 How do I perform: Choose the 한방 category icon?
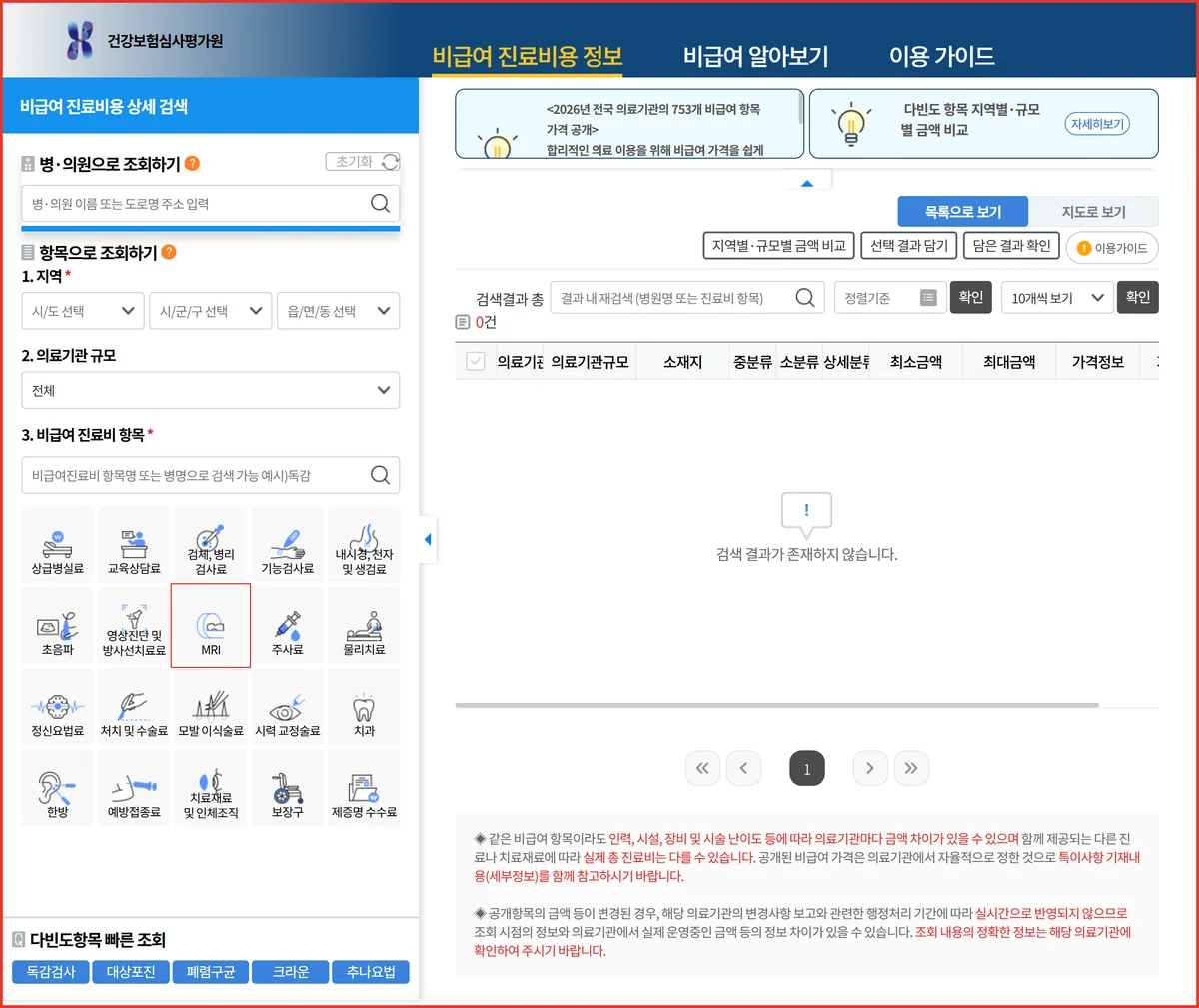coord(57,789)
